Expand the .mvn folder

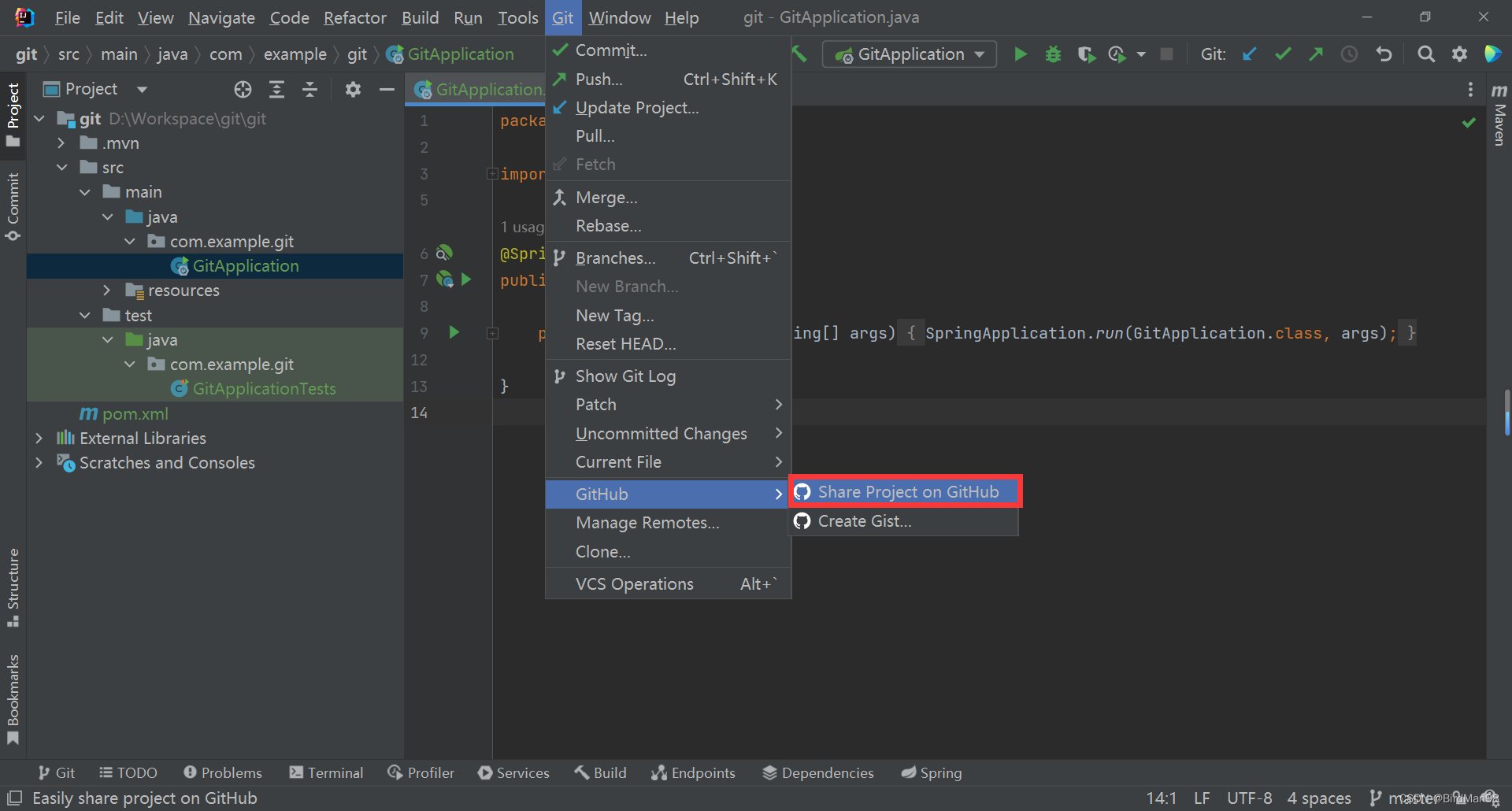tap(61, 143)
